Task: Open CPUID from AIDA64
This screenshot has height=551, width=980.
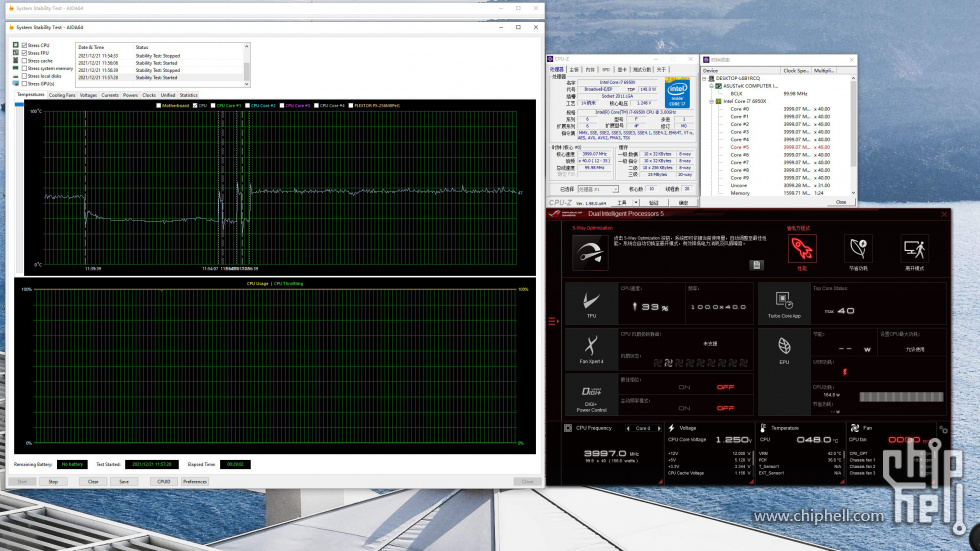Action: click(x=164, y=482)
